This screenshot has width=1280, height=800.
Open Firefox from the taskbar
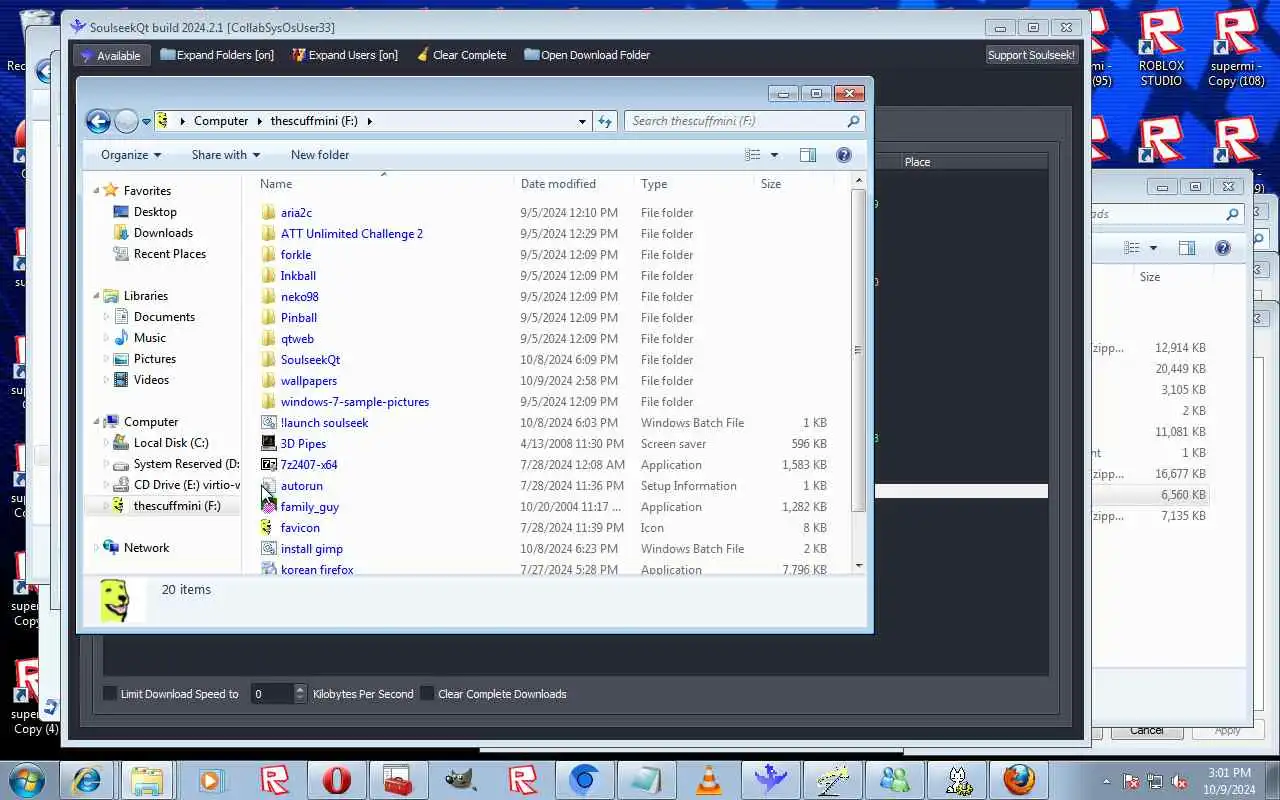1019,780
